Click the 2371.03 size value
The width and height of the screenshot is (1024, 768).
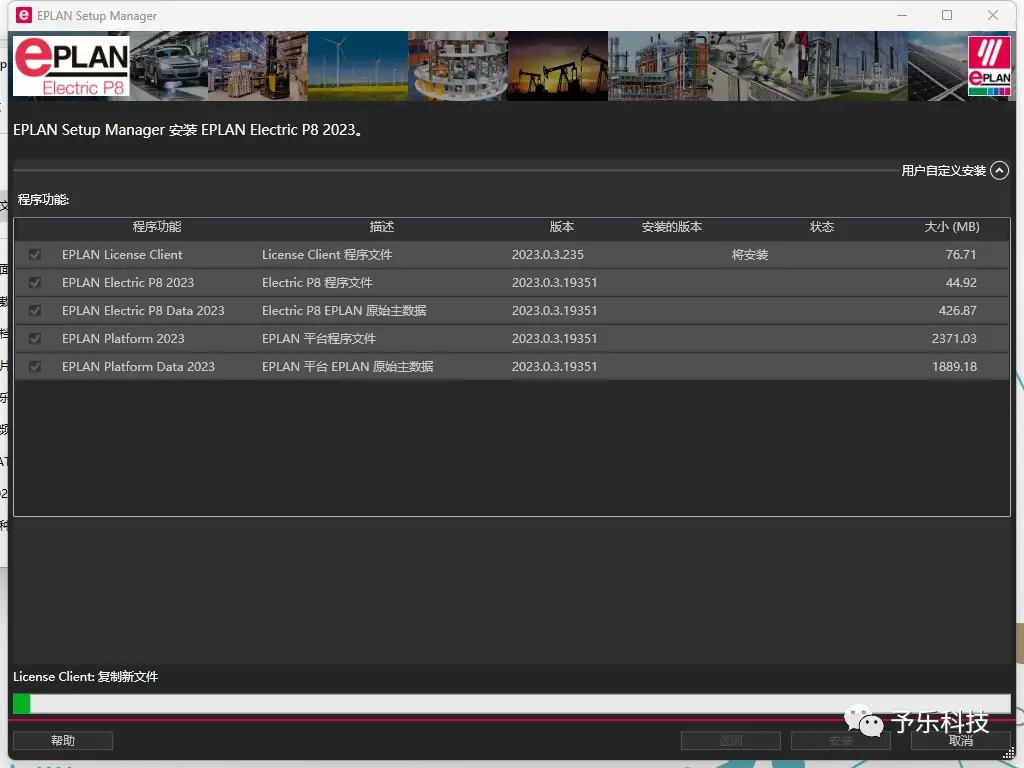pos(954,339)
